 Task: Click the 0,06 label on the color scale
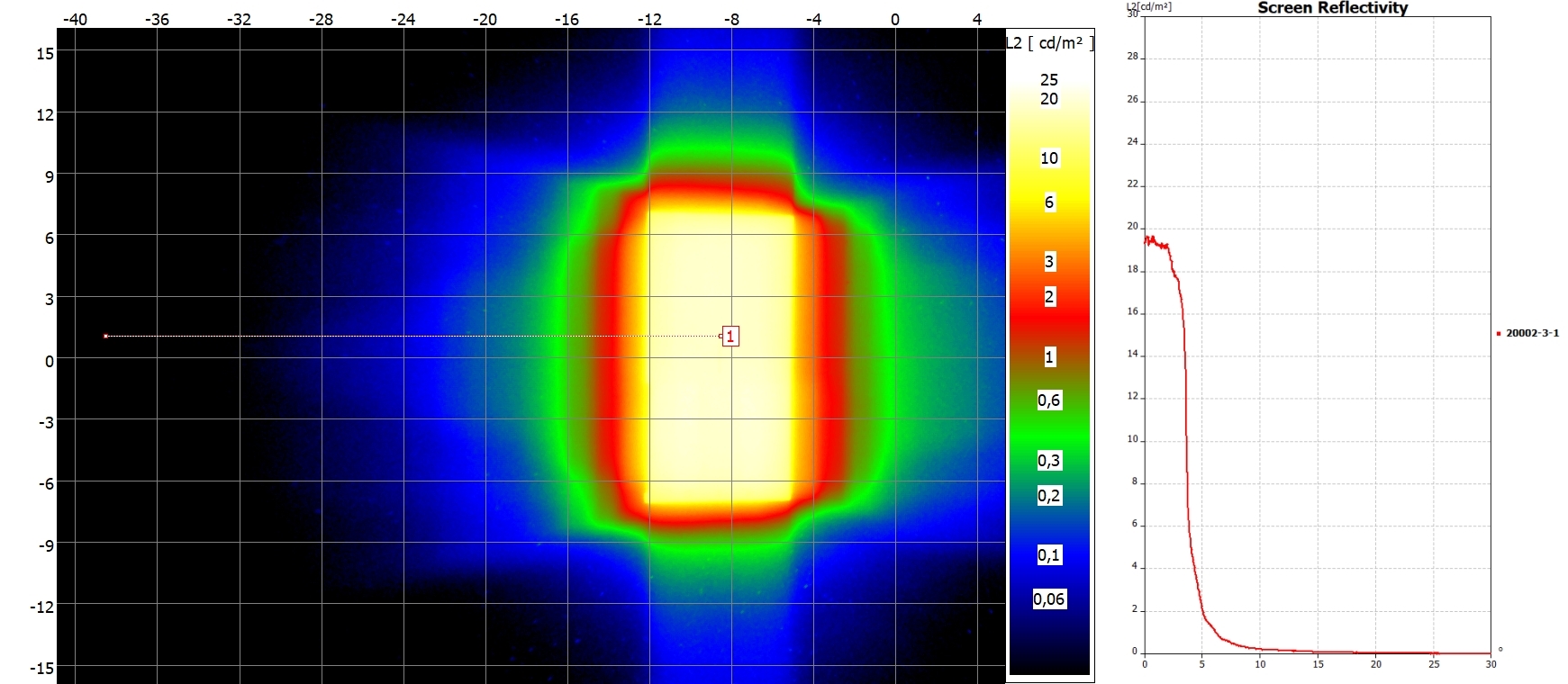(x=1049, y=599)
